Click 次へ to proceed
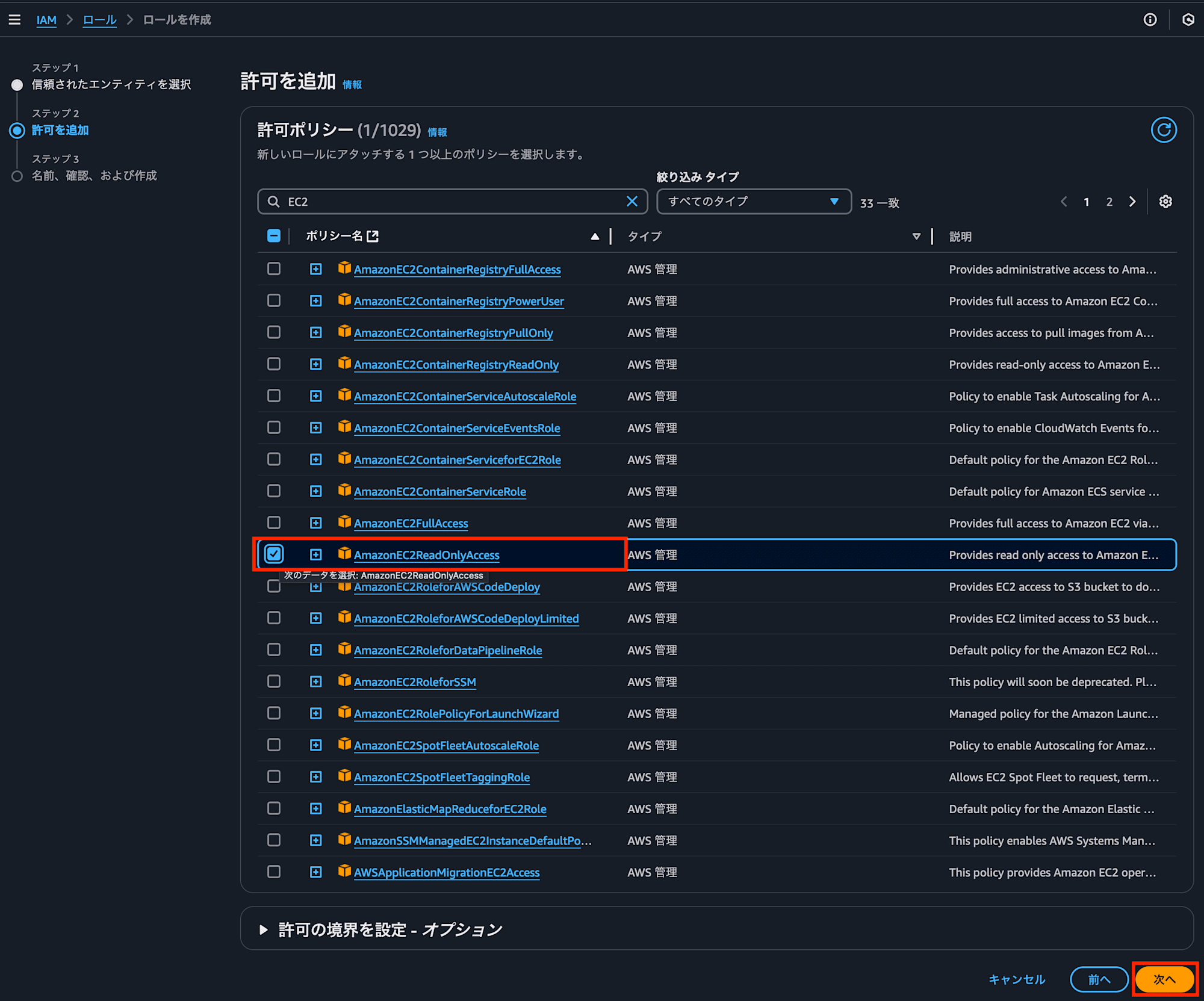Screen dimensions: 1204x1001 1164,979
